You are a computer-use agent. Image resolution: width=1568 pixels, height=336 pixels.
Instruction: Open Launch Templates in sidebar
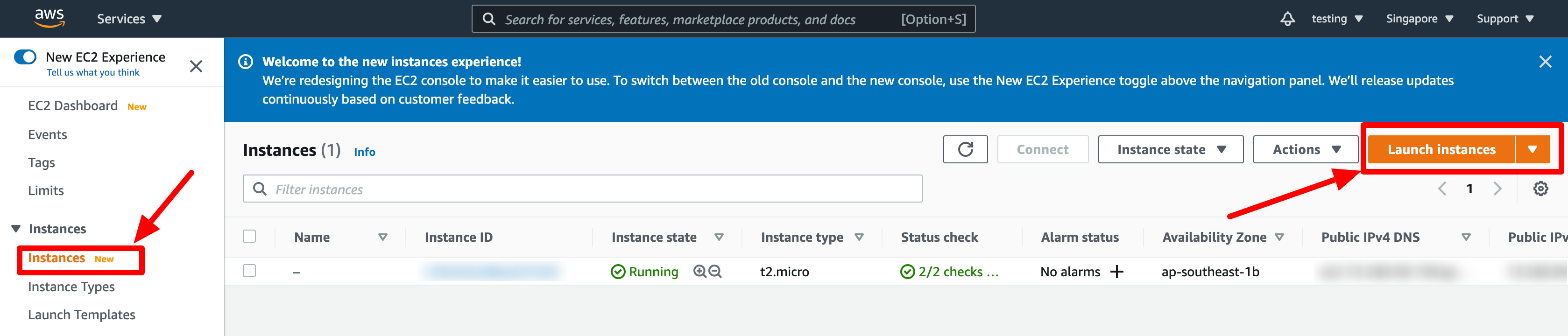point(82,315)
